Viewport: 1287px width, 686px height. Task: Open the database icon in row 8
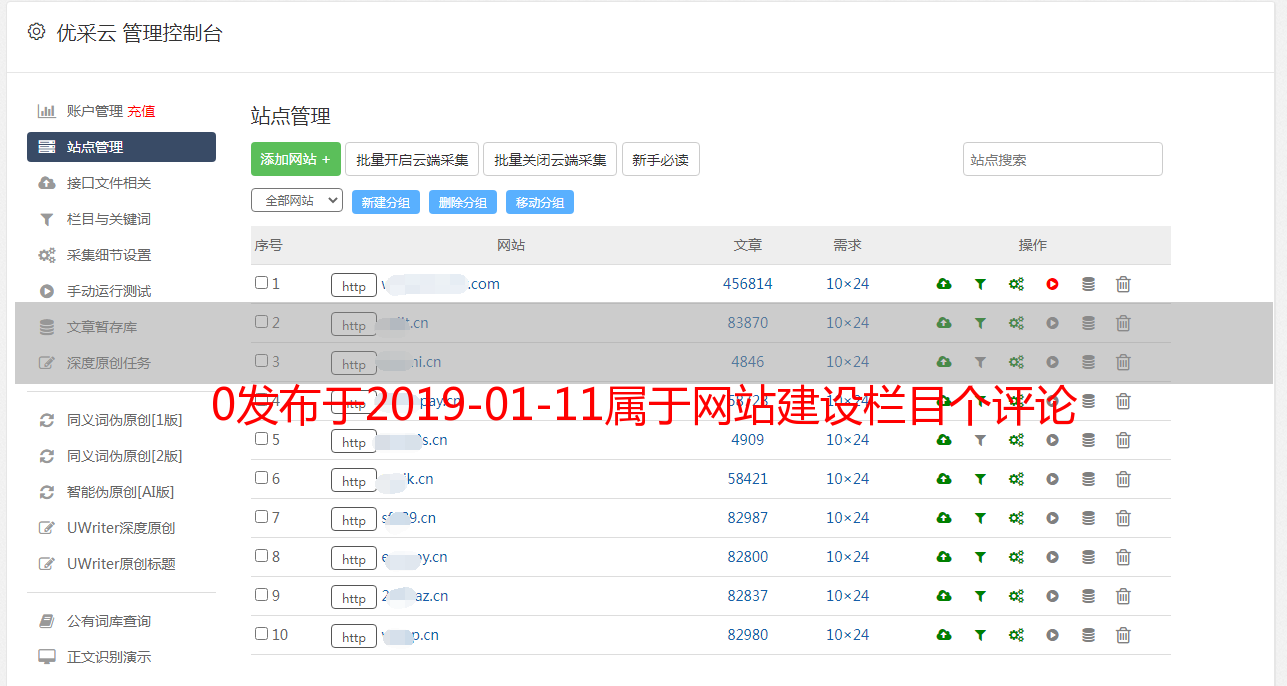click(x=1088, y=557)
